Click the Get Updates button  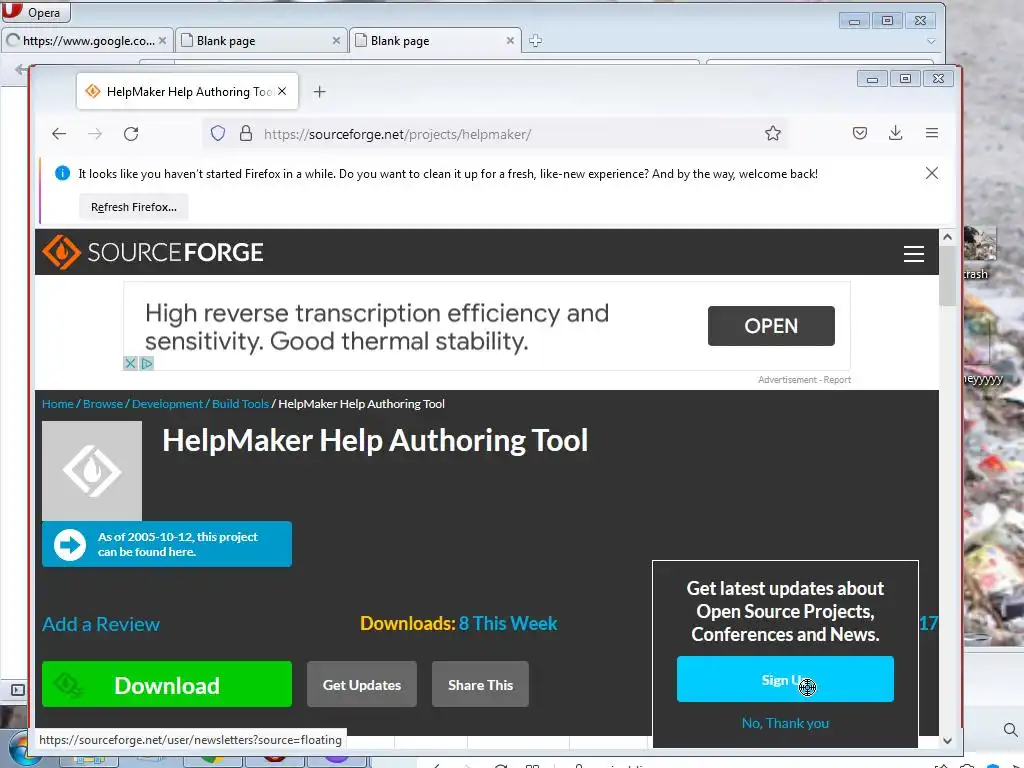tap(362, 684)
